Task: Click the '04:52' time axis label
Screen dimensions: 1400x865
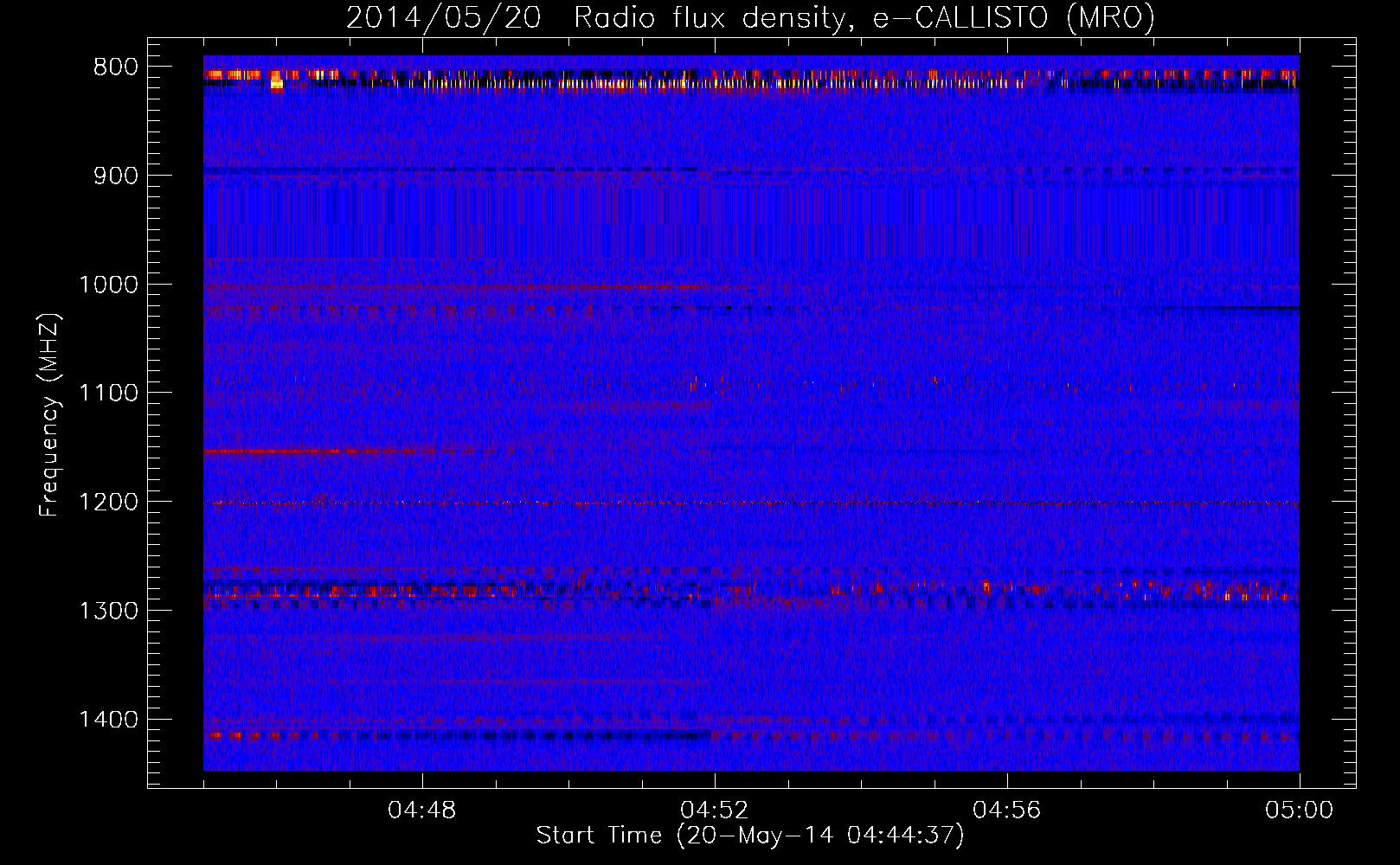Action: coord(715,811)
